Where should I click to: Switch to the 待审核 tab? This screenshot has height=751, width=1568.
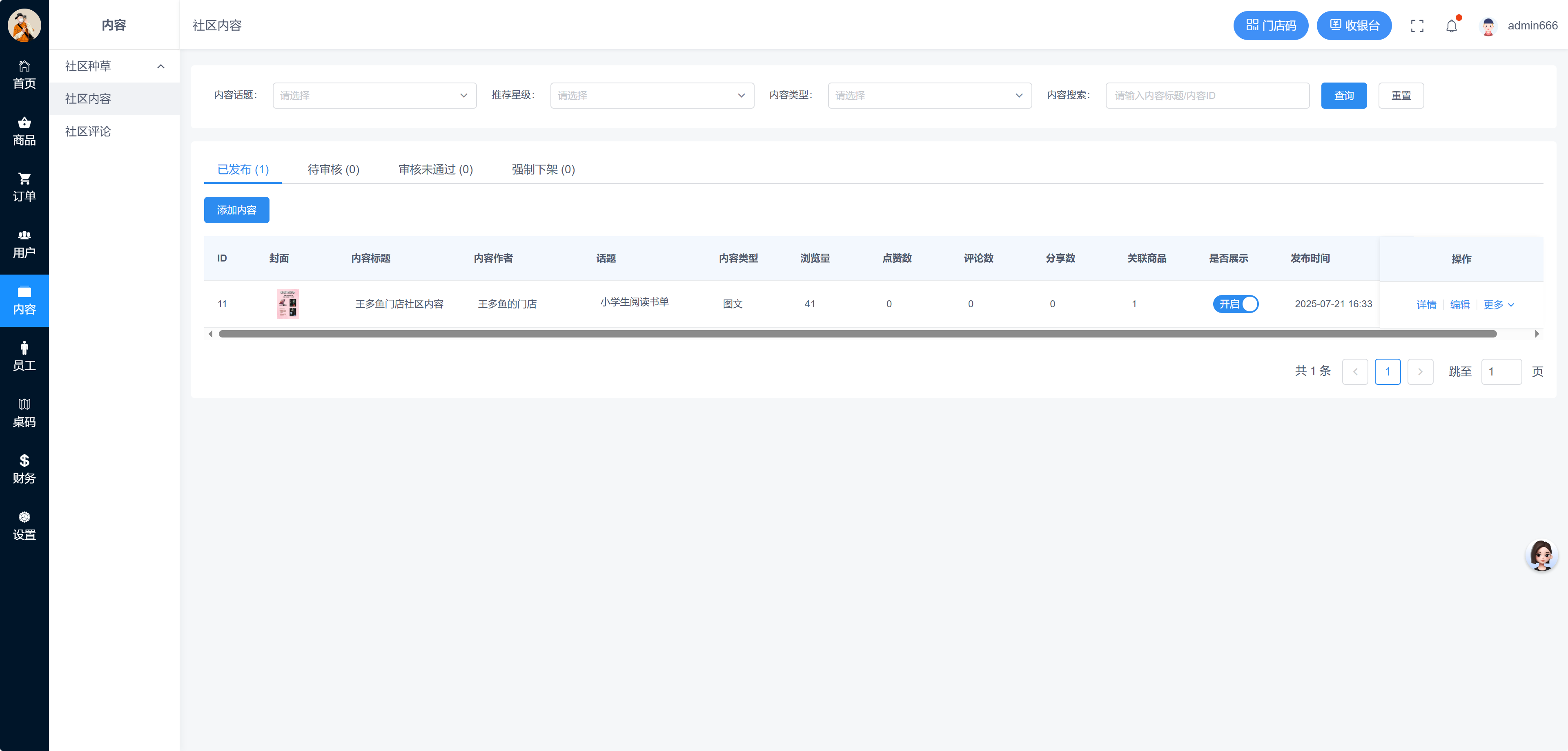click(x=333, y=169)
